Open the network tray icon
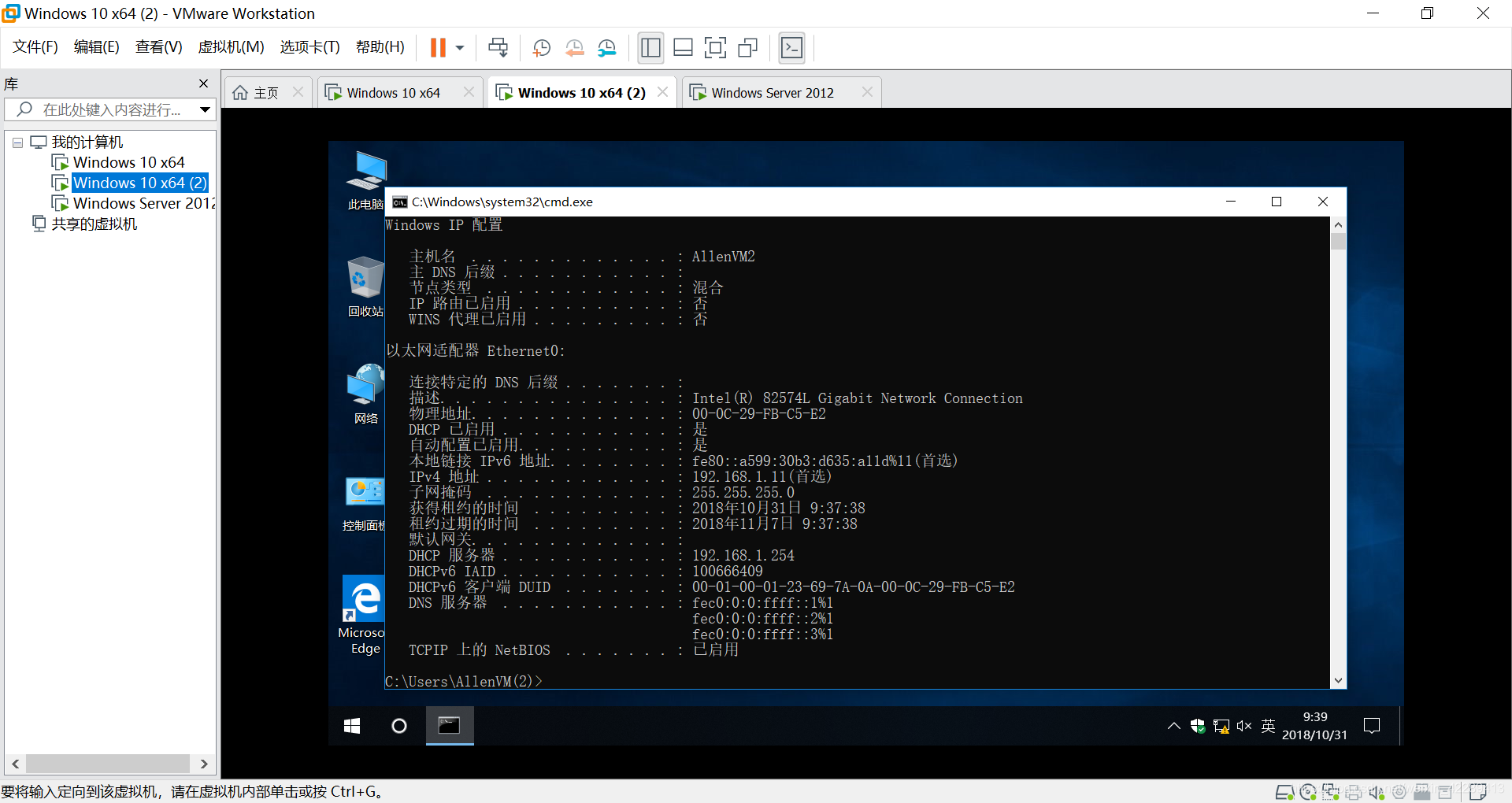1512x803 pixels. click(x=1221, y=726)
